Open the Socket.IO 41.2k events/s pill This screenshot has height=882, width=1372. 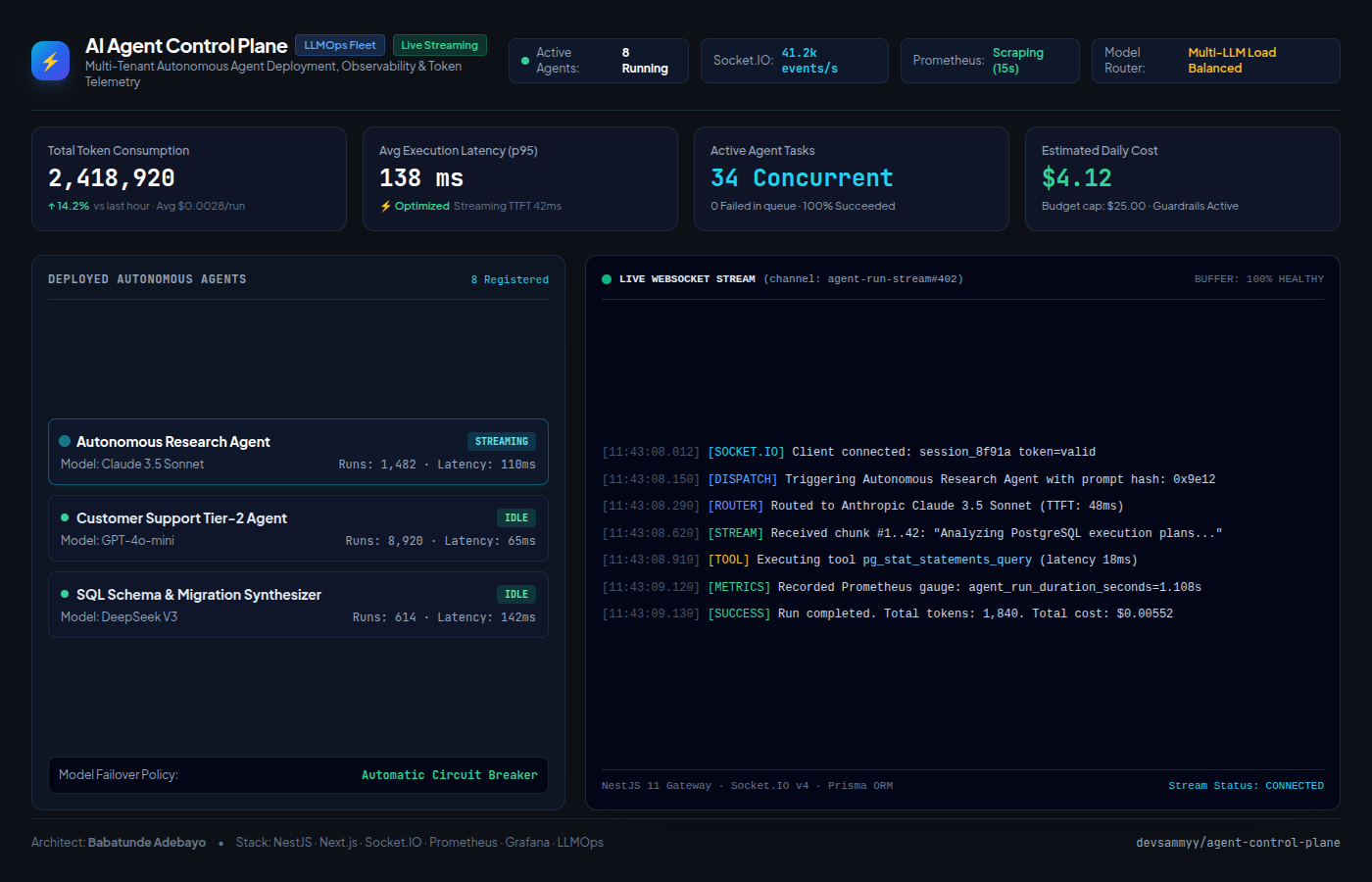[795, 61]
